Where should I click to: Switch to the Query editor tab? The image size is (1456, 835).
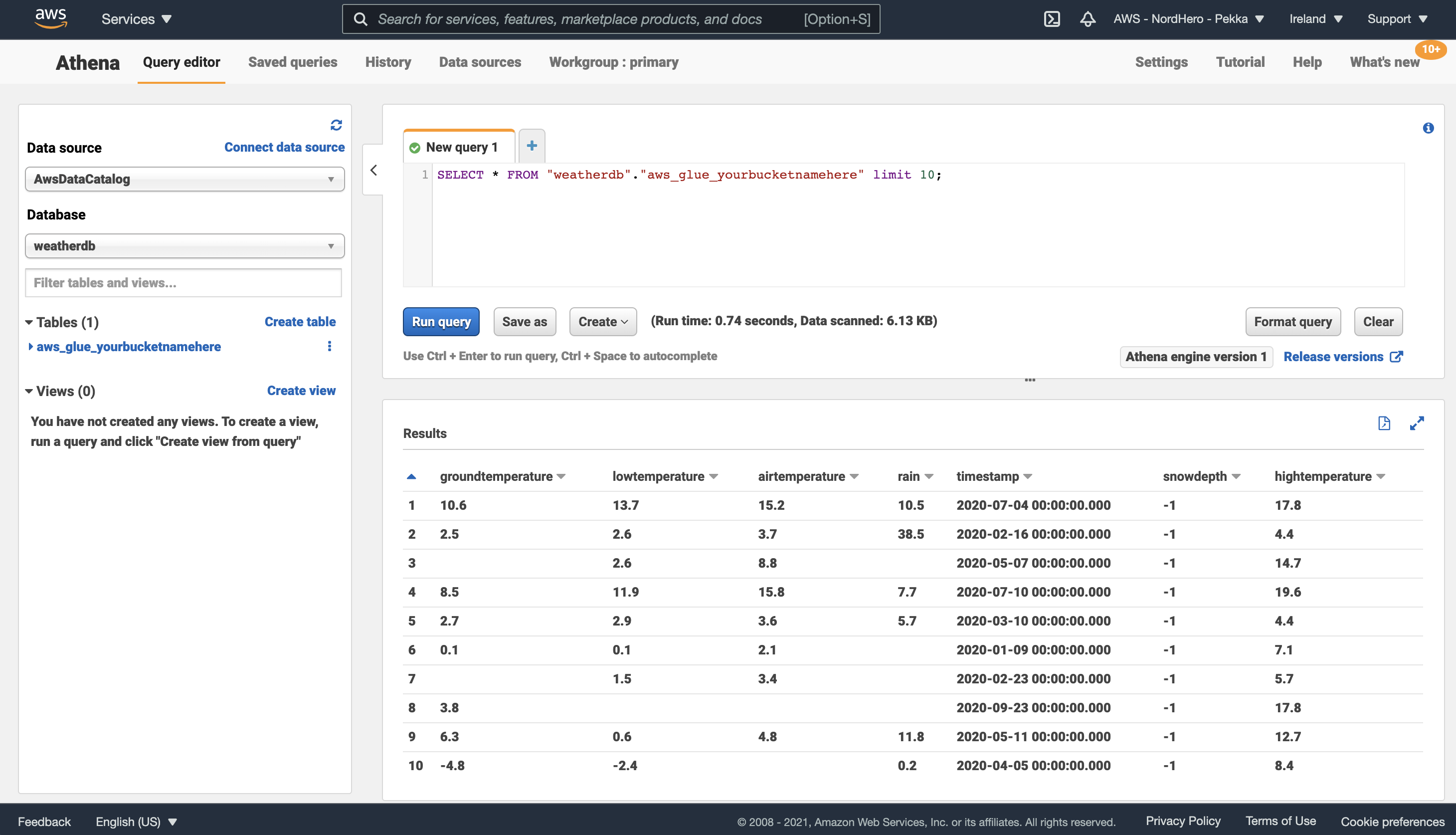point(181,62)
